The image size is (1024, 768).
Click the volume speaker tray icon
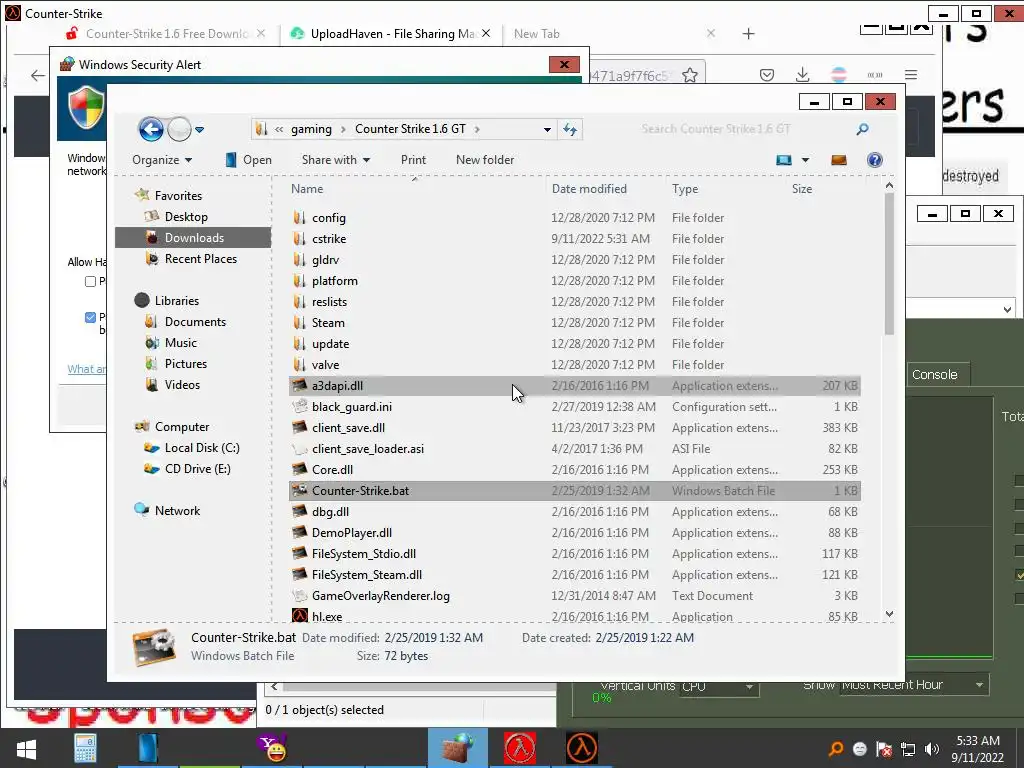coord(932,749)
